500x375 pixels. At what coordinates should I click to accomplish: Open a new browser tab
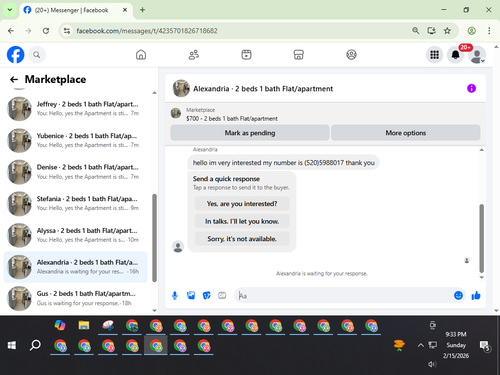click(142, 10)
